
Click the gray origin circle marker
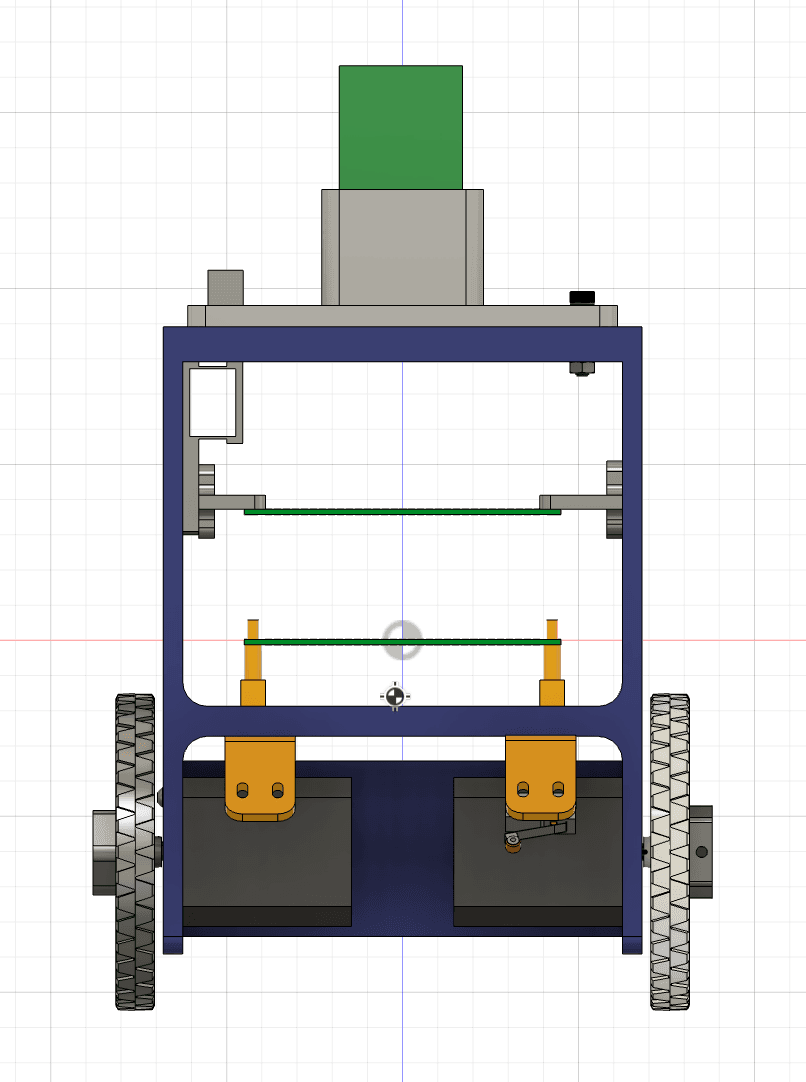pos(402,640)
